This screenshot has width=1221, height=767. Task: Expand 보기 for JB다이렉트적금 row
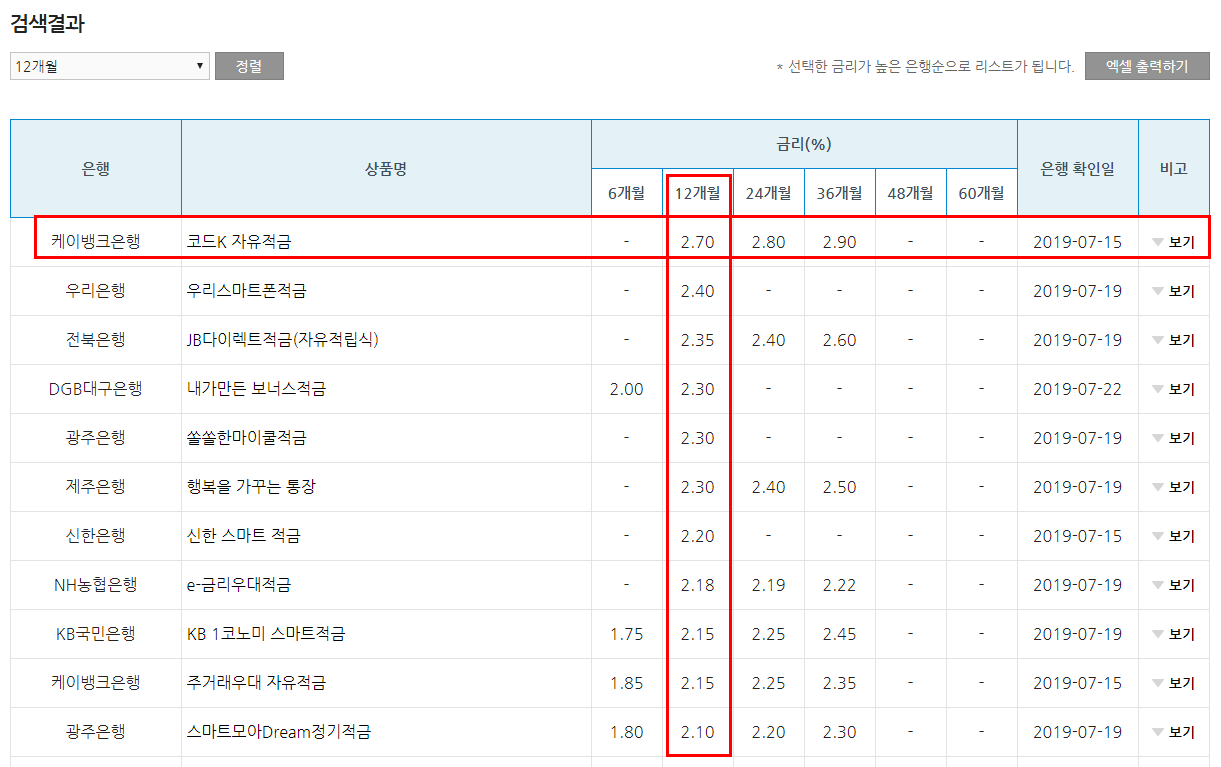1173,340
